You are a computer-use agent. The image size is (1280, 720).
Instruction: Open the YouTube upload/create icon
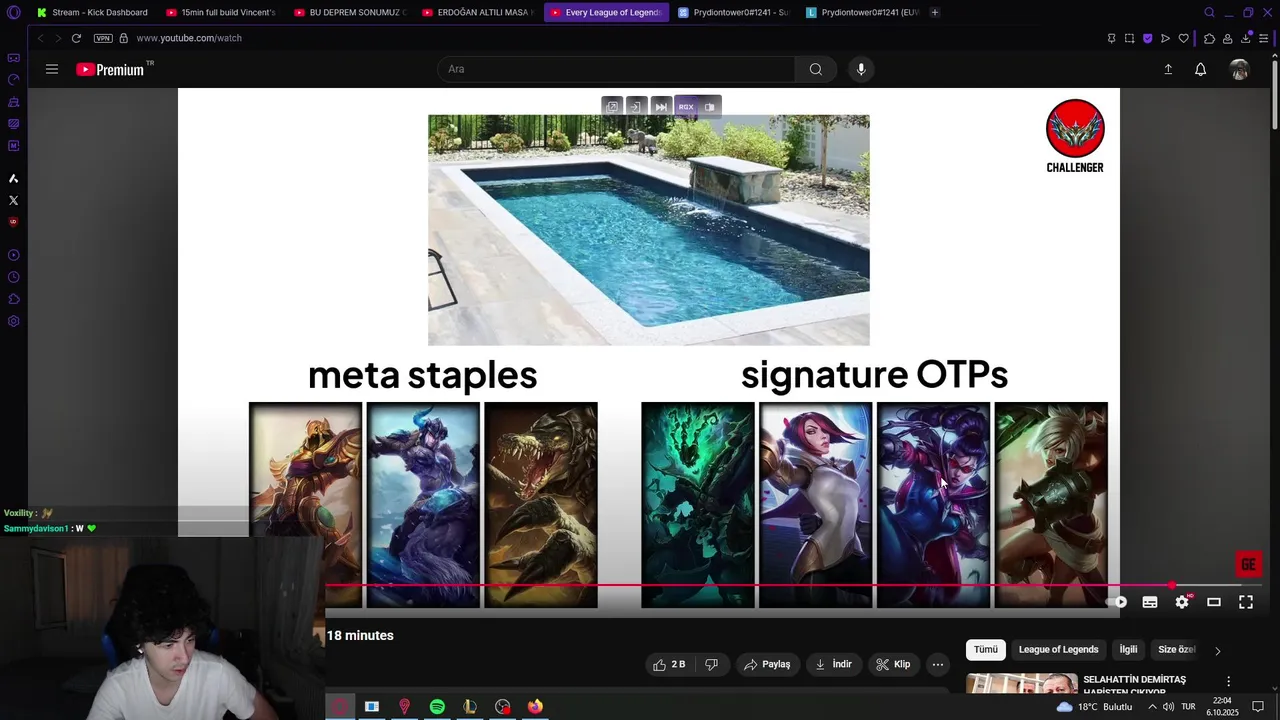pyautogui.click(x=1168, y=69)
